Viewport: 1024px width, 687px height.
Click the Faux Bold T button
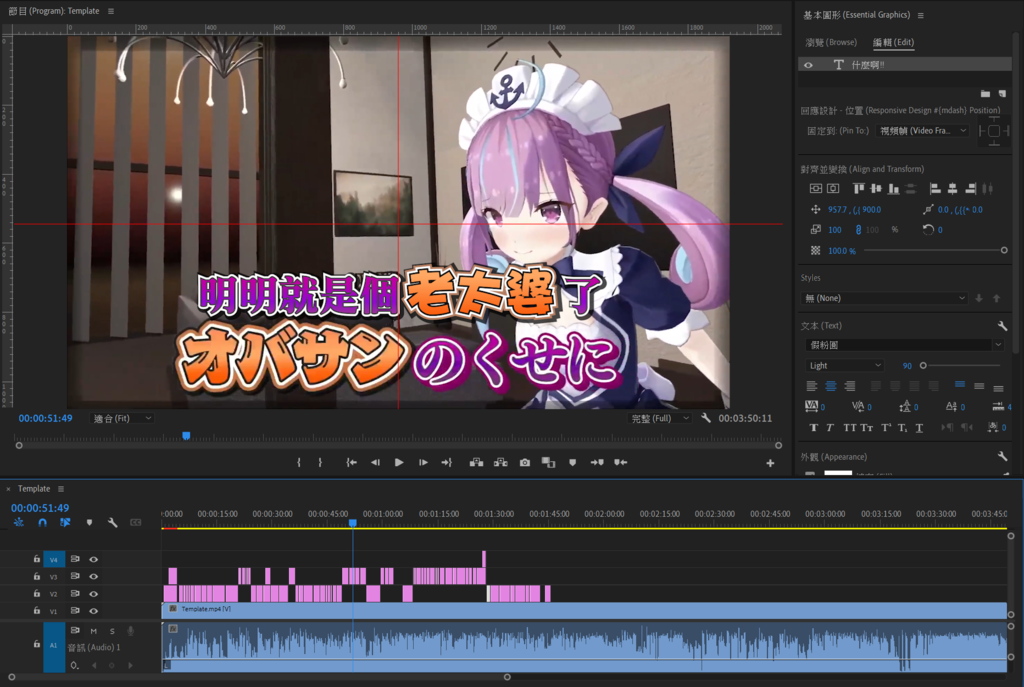coord(814,428)
